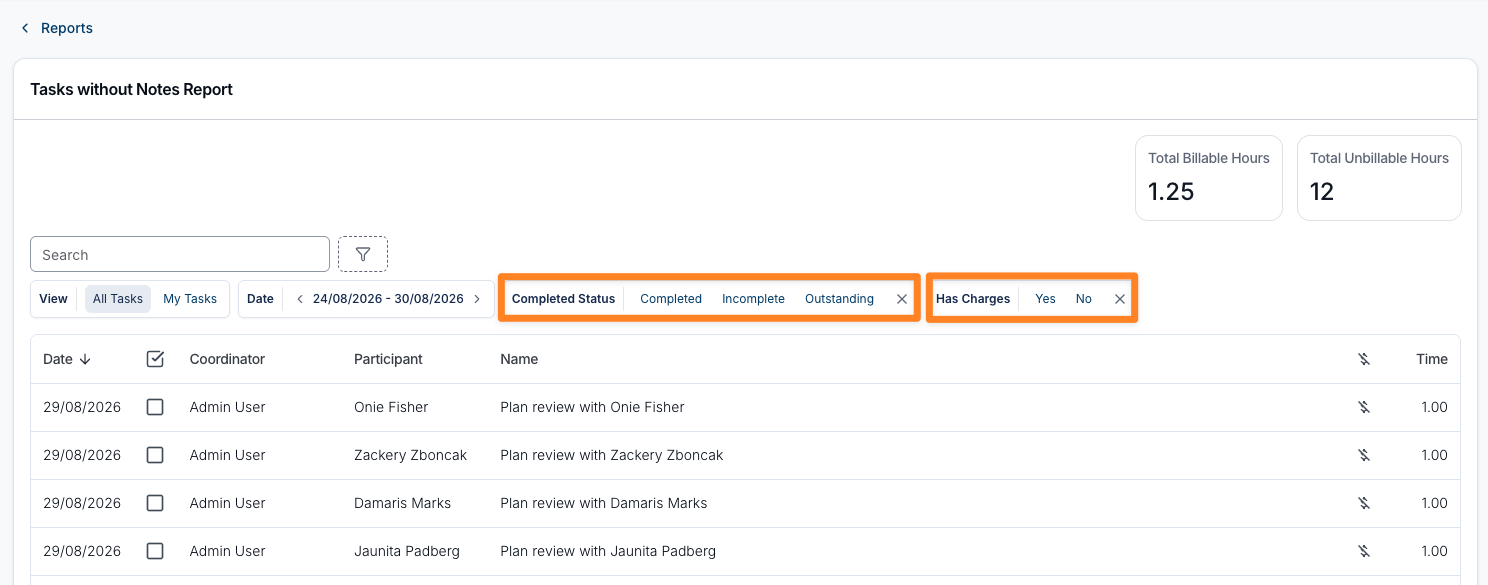Click the Tasks without Notes Report title

click(131, 89)
